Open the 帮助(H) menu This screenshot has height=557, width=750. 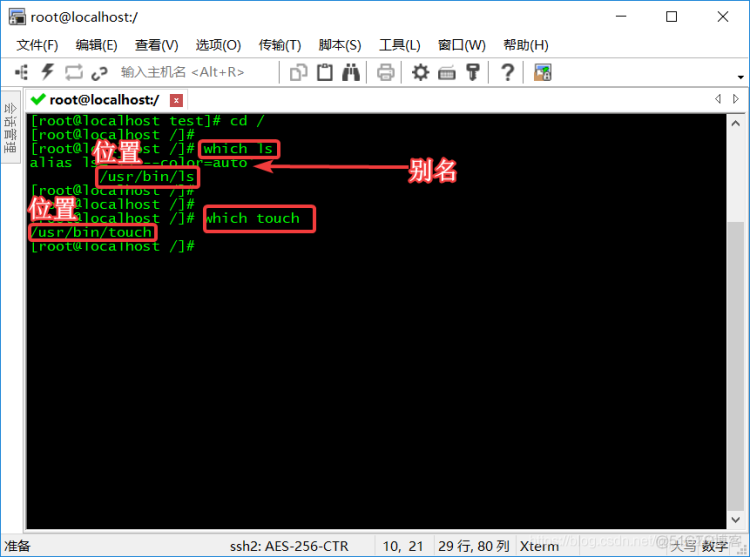[x=526, y=45]
